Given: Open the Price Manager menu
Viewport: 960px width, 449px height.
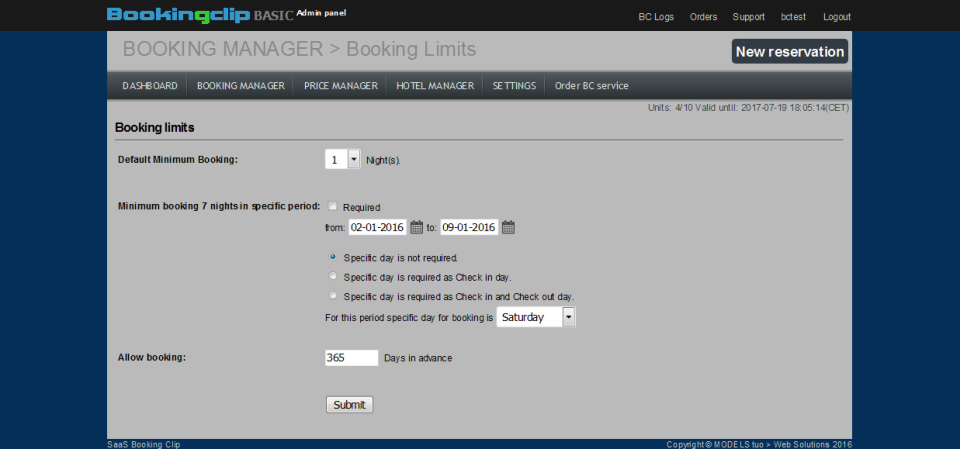Looking at the screenshot, I should click(x=341, y=86).
